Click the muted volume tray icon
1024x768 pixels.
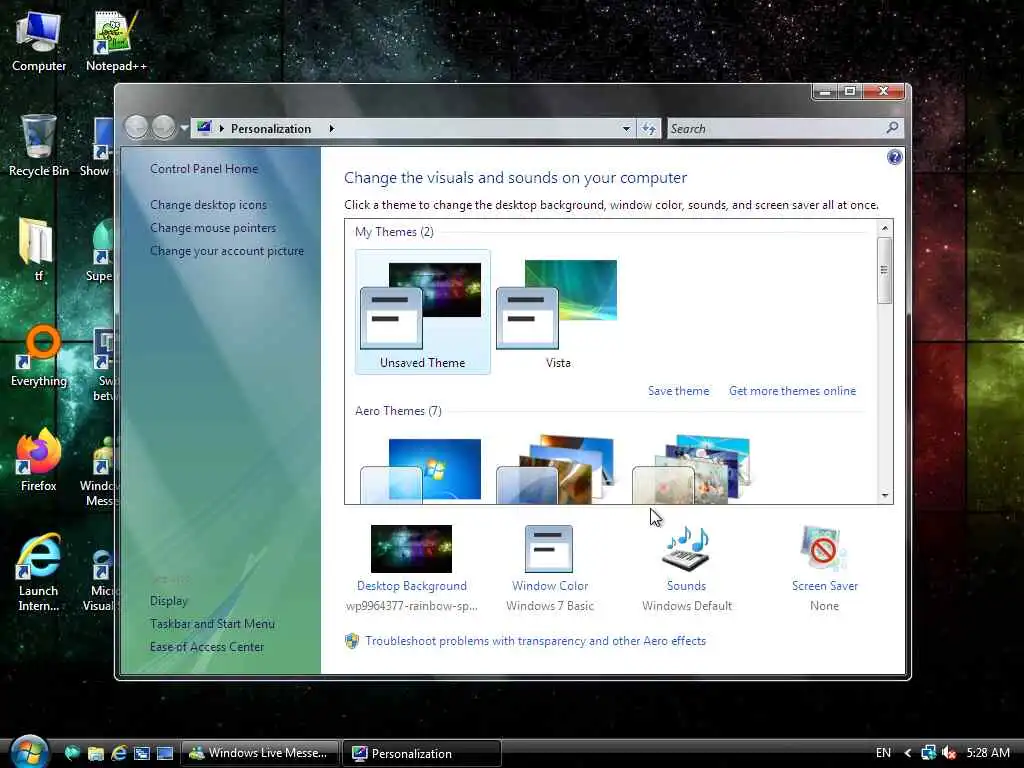[x=949, y=752]
